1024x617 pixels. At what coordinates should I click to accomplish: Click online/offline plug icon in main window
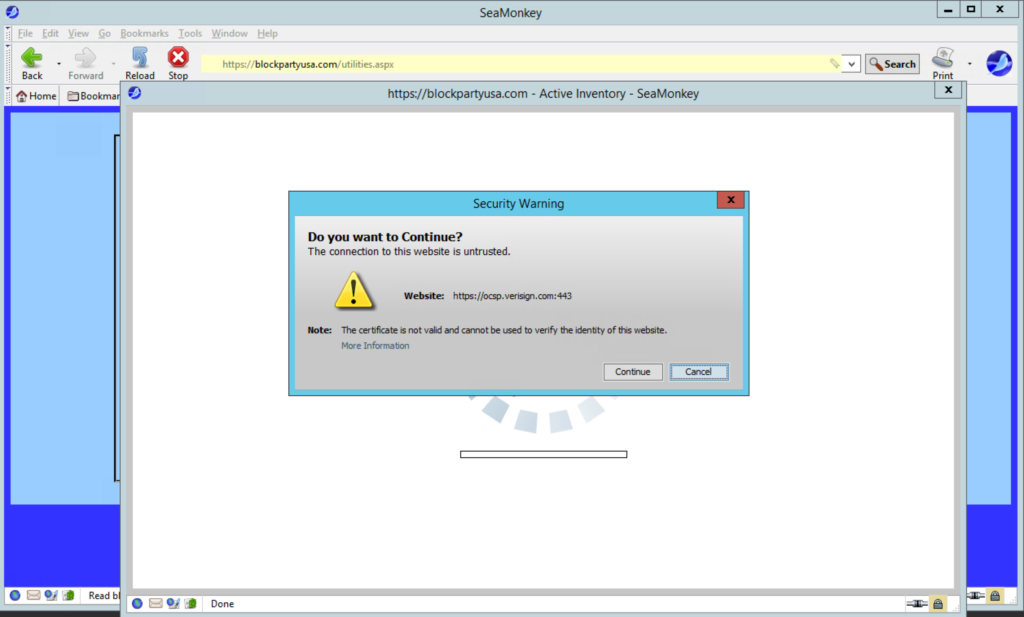point(976,595)
